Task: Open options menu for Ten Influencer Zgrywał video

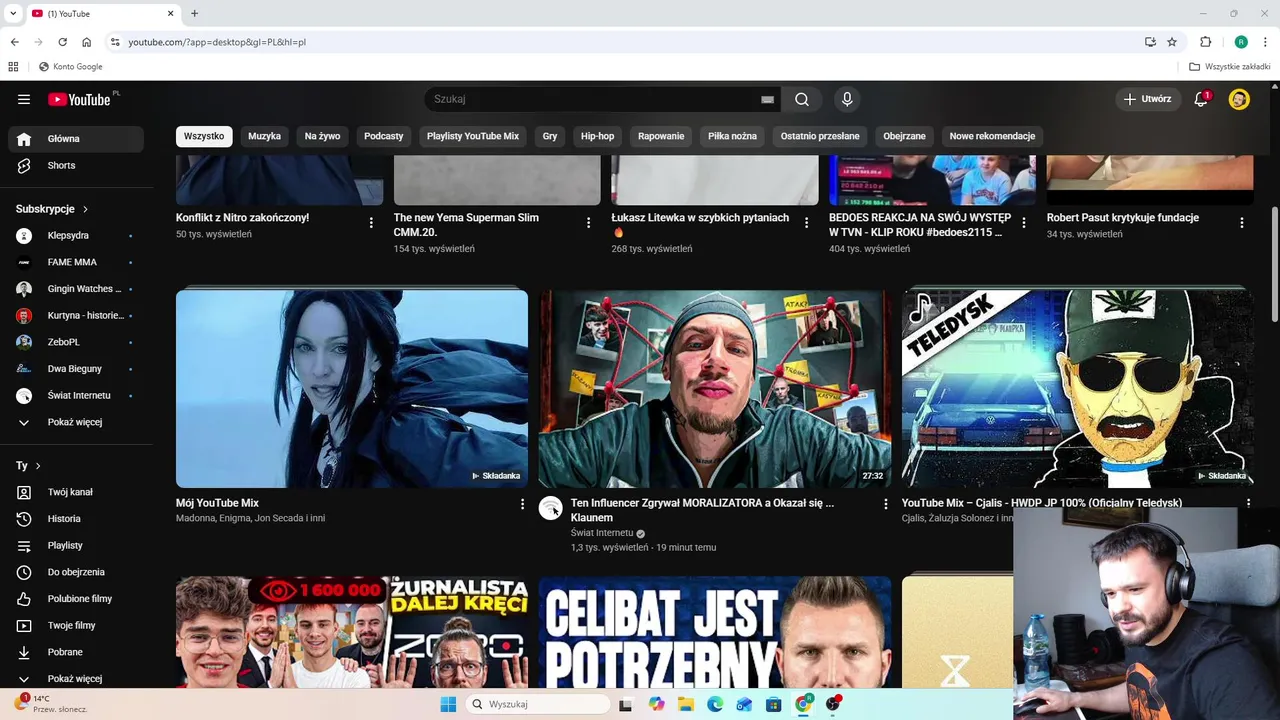Action: click(885, 504)
